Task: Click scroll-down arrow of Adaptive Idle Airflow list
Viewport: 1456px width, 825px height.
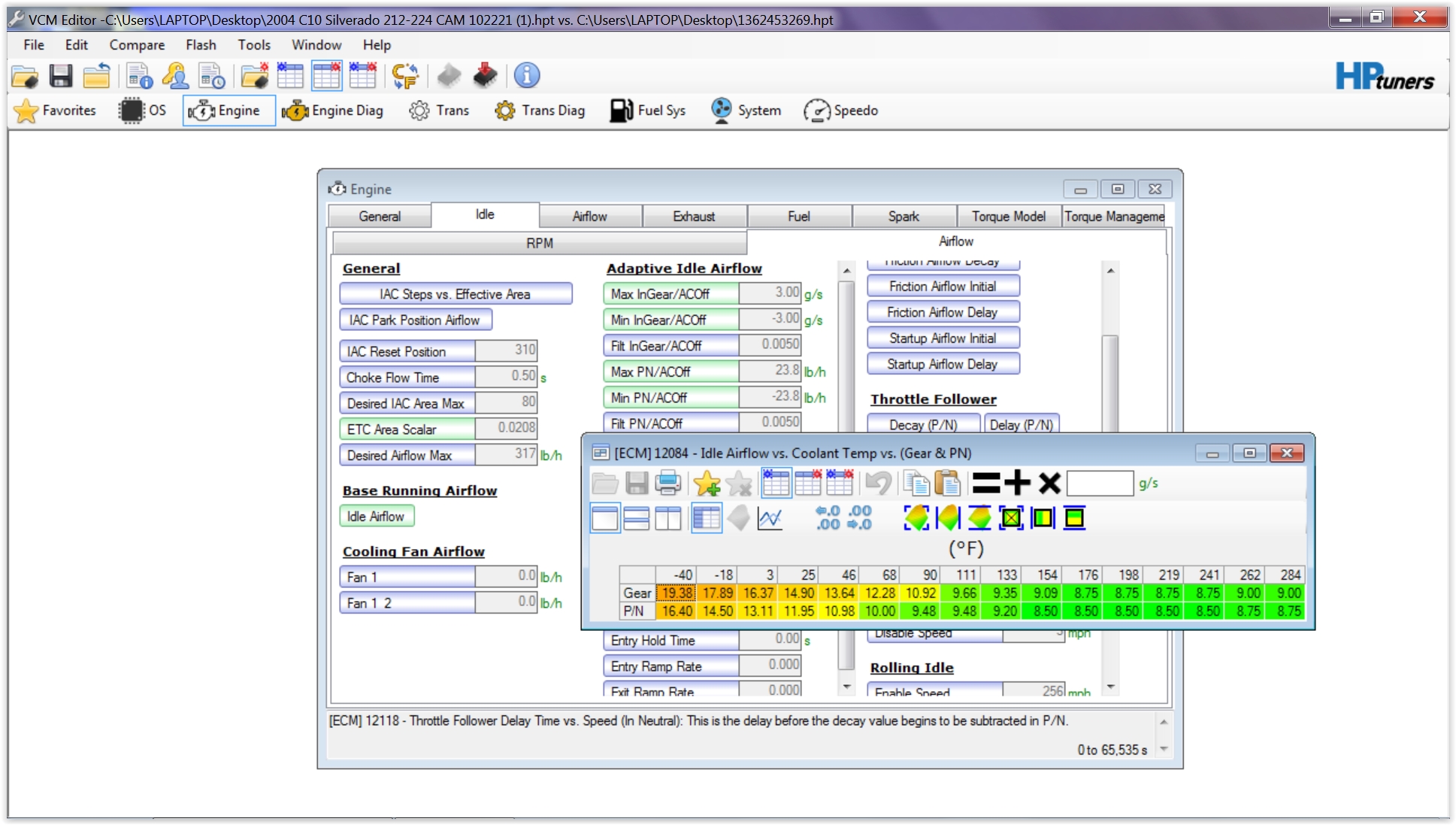Action: point(847,687)
